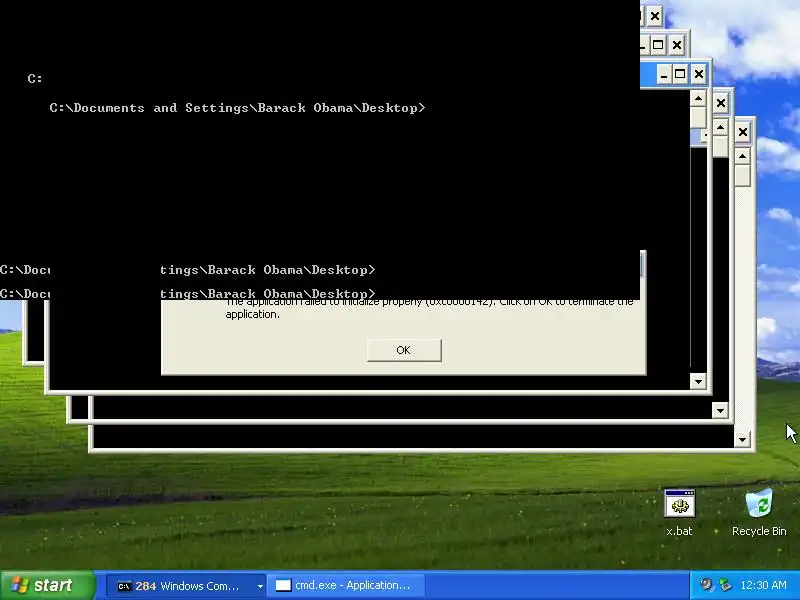Click the gray round system tray icon
This screenshot has height=600, width=800.
click(x=706, y=585)
